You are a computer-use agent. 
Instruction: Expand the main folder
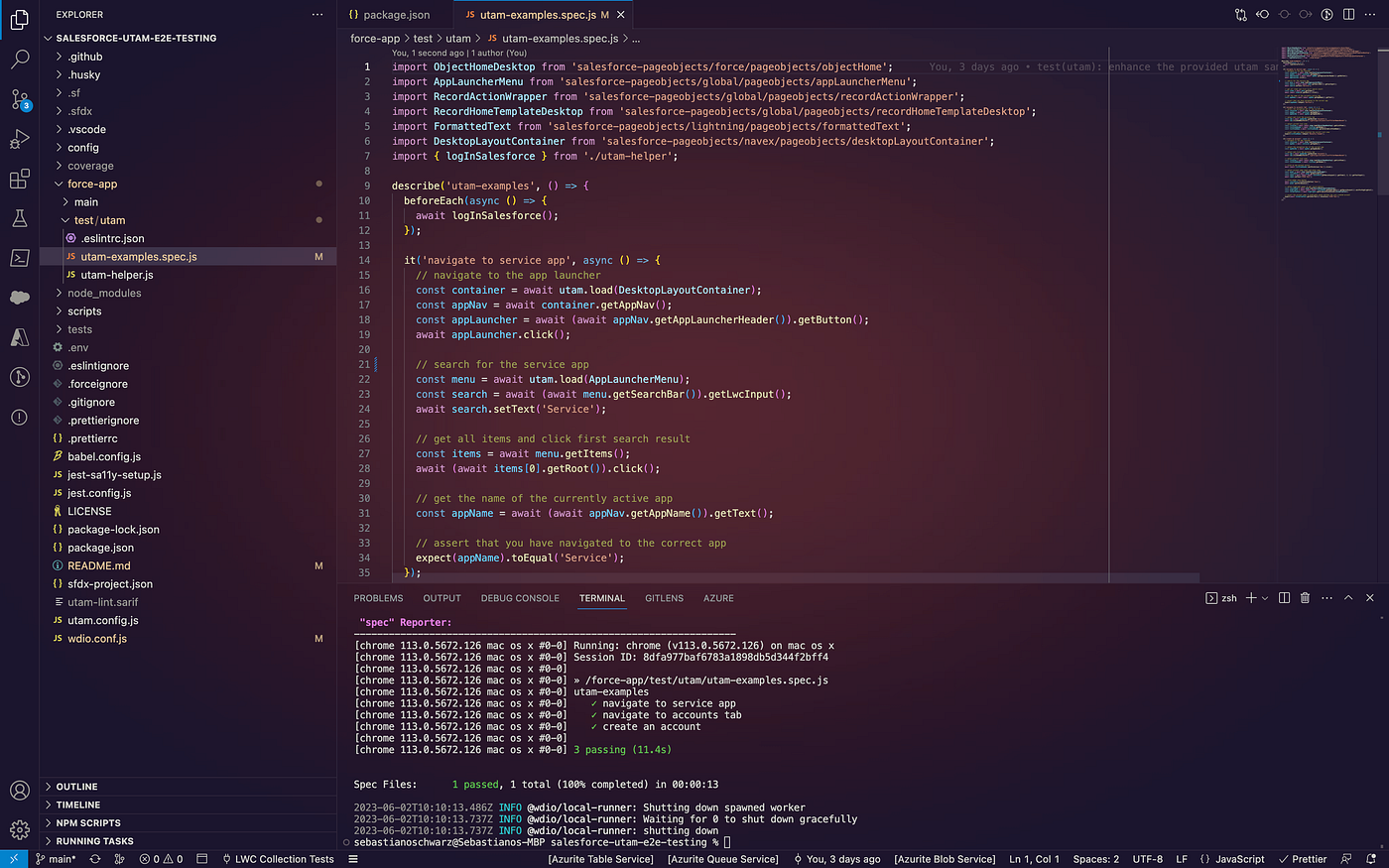pyautogui.click(x=85, y=202)
